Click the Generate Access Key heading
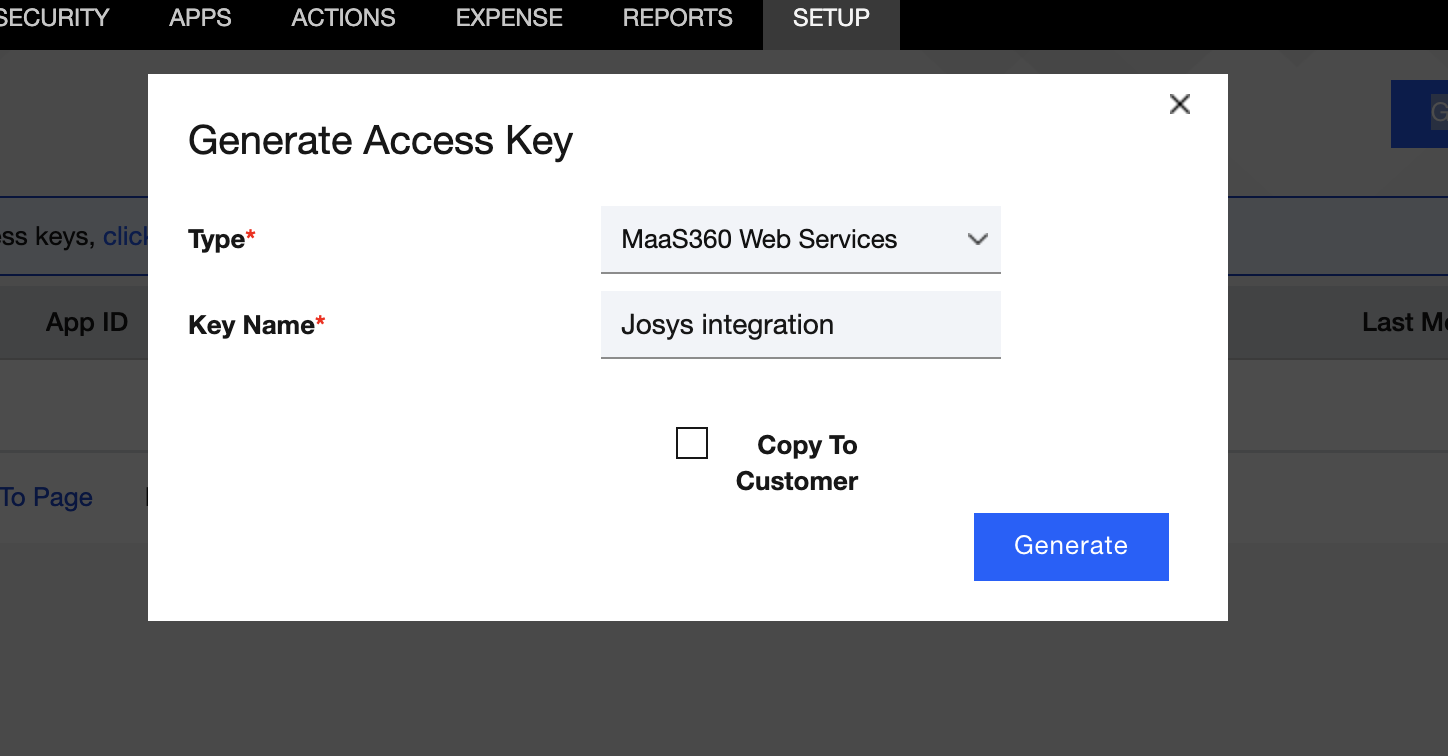The width and height of the screenshot is (1448, 756). point(380,140)
